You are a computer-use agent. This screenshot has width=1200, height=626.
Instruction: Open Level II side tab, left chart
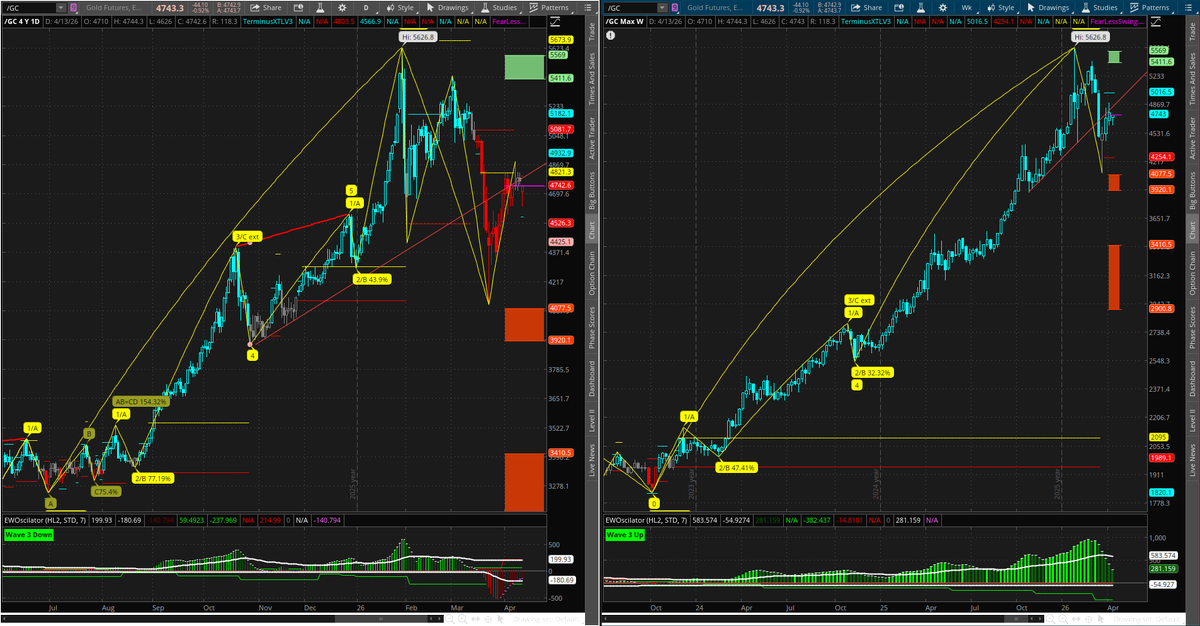click(590, 419)
